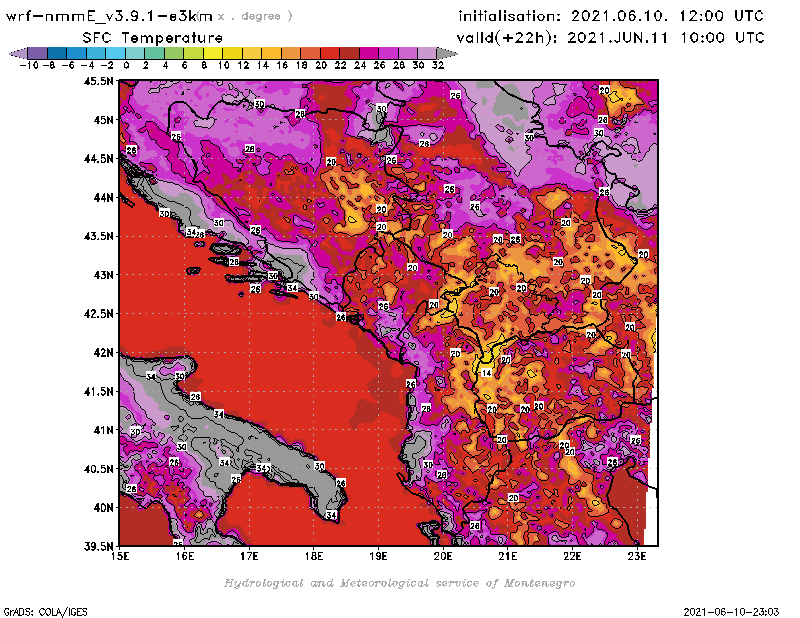Click the '43N' latitude axis label
The width and height of the screenshot is (800, 618).
[103, 275]
